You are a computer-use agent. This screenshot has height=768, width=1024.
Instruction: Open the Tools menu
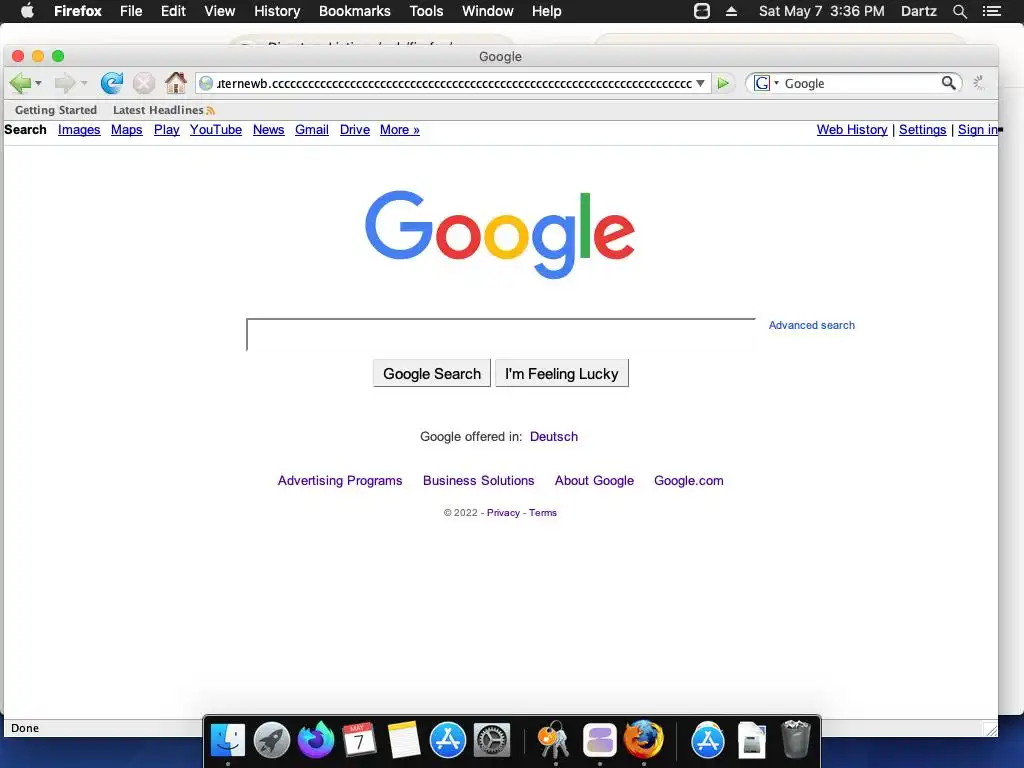point(426,11)
